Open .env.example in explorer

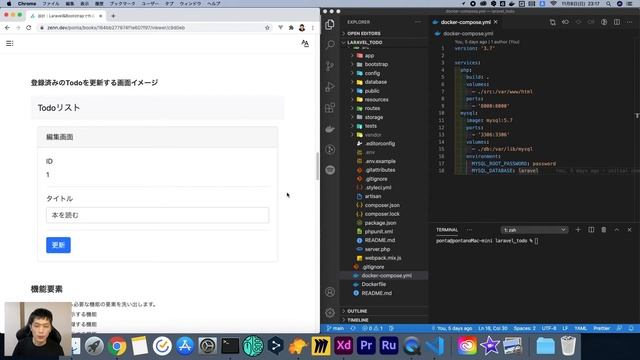click(x=380, y=161)
